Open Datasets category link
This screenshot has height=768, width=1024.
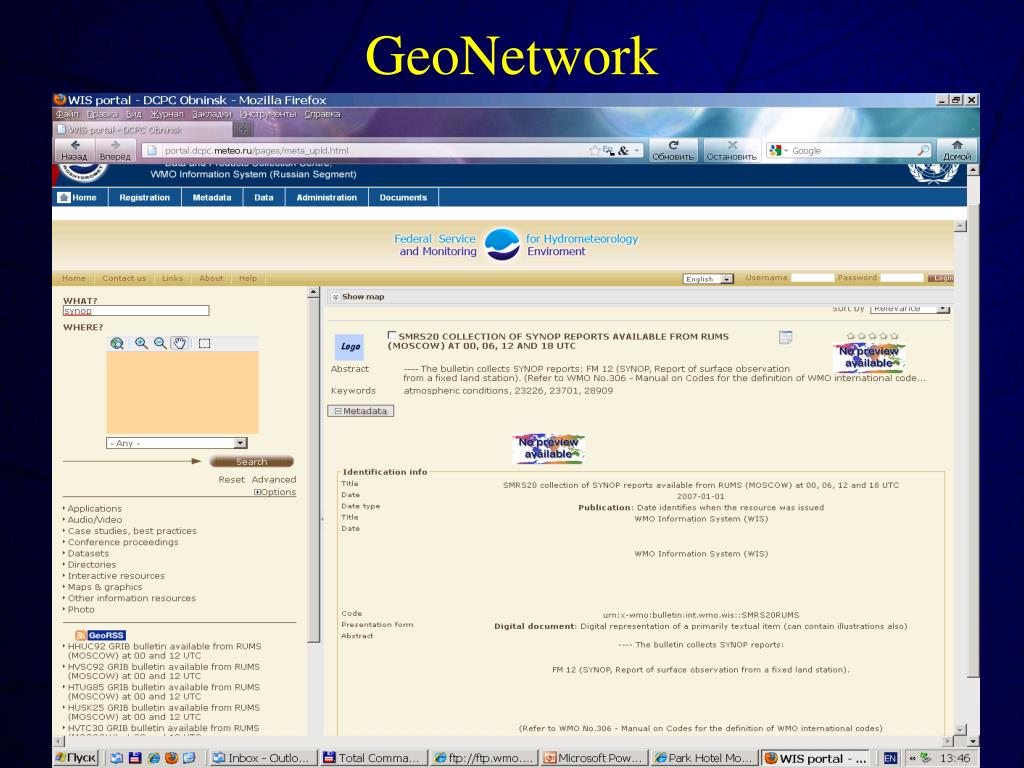[x=88, y=553]
